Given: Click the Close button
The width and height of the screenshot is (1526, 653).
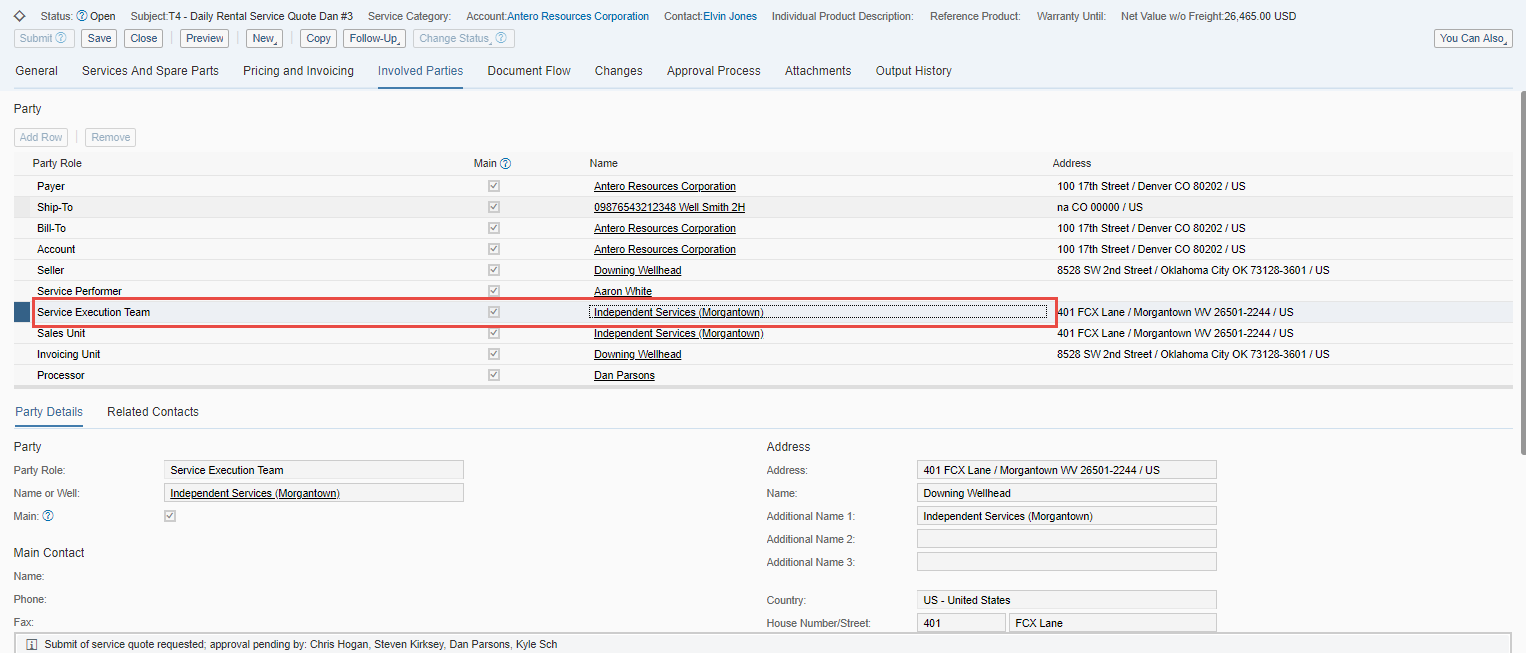Looking at the screenshot, I should [144, 38].
